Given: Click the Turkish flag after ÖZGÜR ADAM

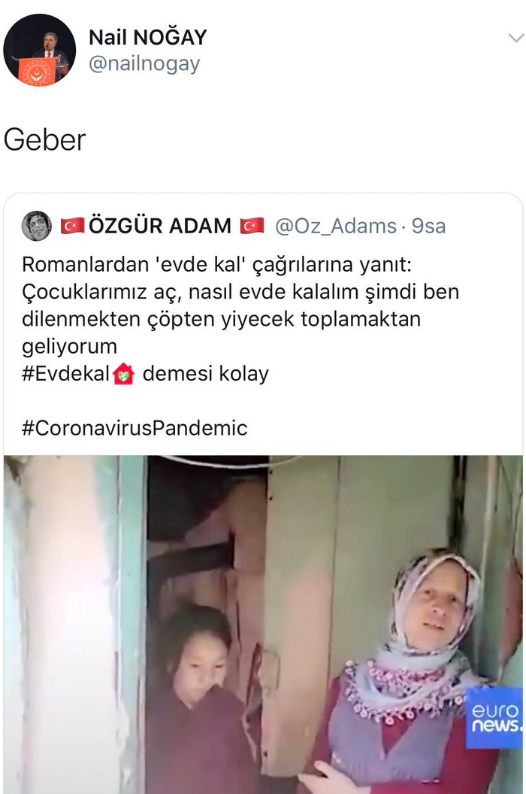Looking at the screenshot, I should point(252,226).
